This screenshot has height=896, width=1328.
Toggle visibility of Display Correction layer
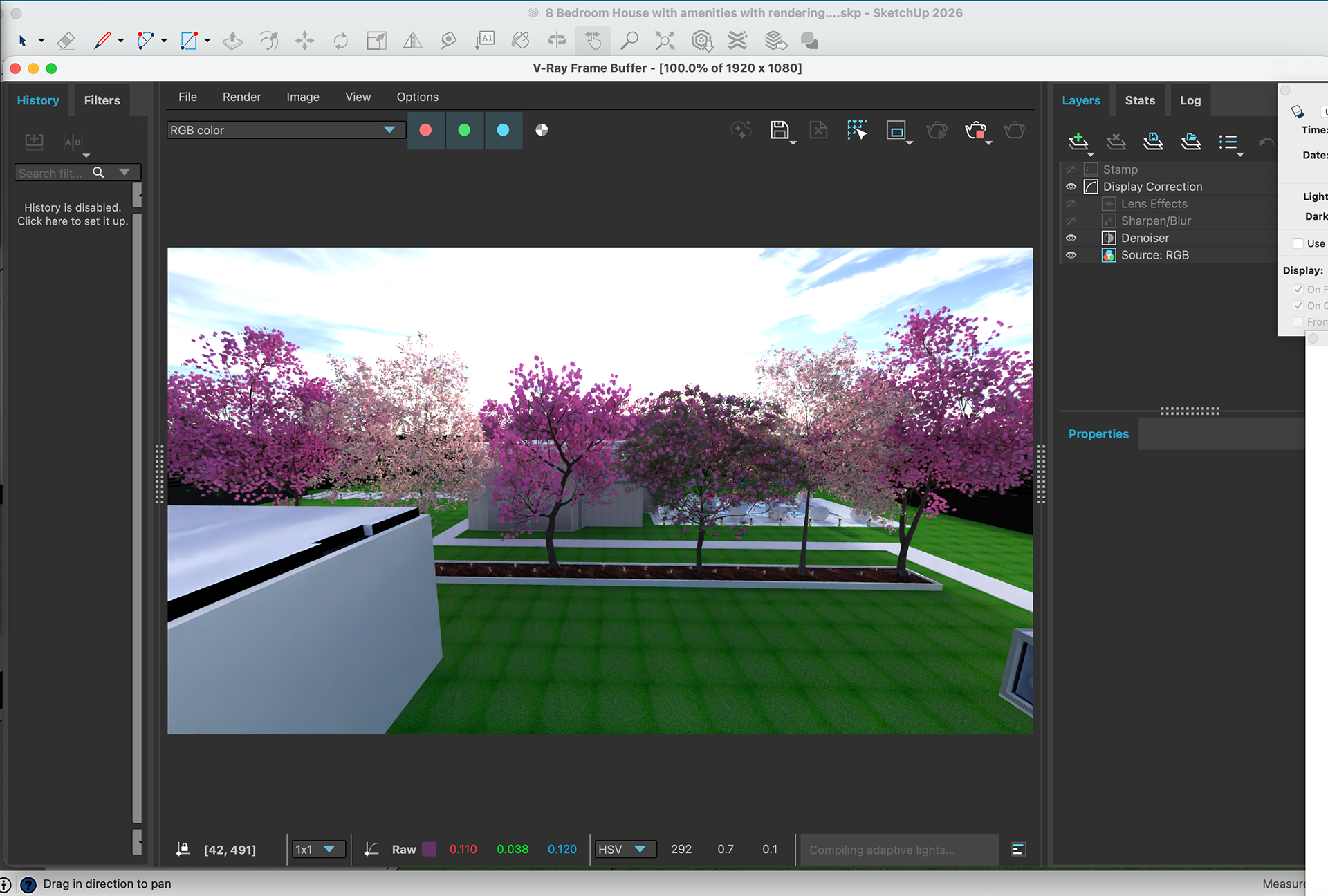click(1071, 187)
